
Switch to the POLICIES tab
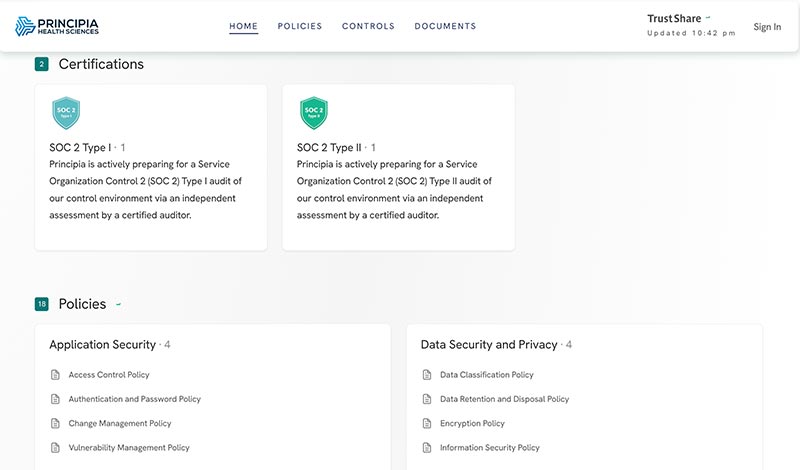coord(299,26)
